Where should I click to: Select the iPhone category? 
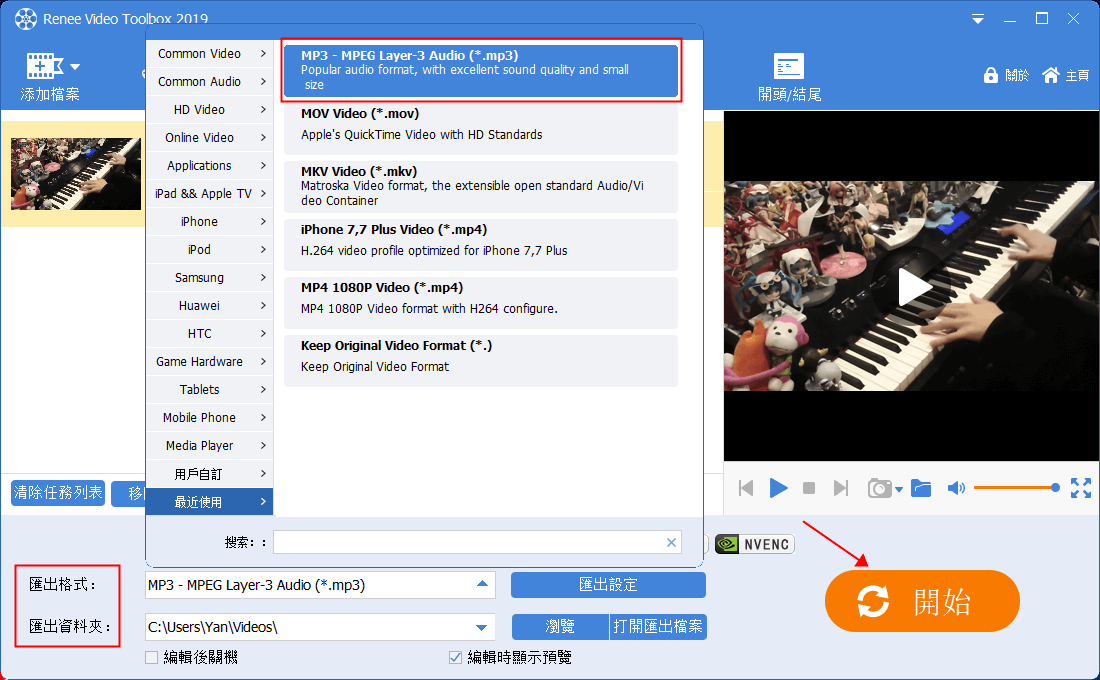pyautogui.click(x=210, y=222)
